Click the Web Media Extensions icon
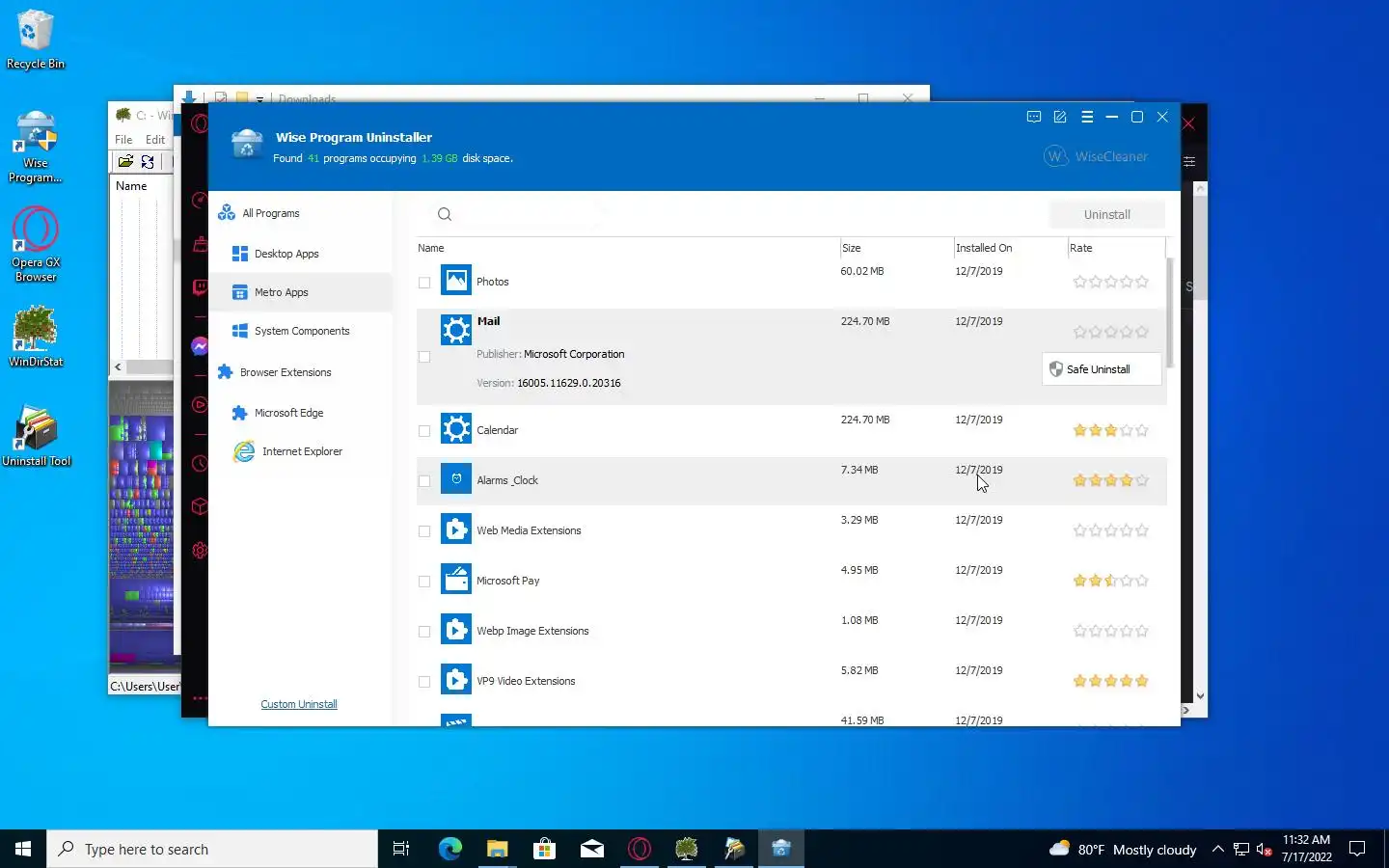 tap(456, 529)
